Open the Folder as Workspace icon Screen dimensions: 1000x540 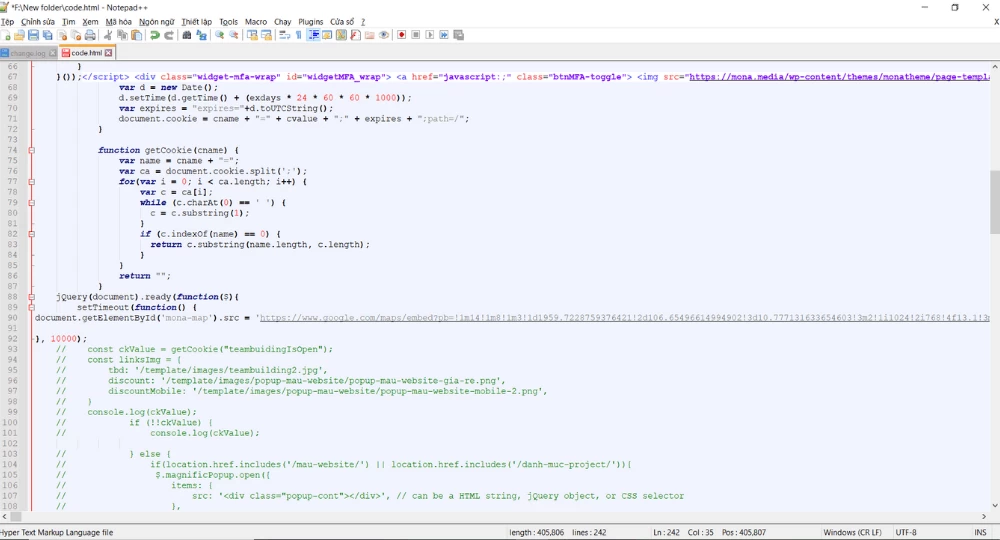[369, 35]
